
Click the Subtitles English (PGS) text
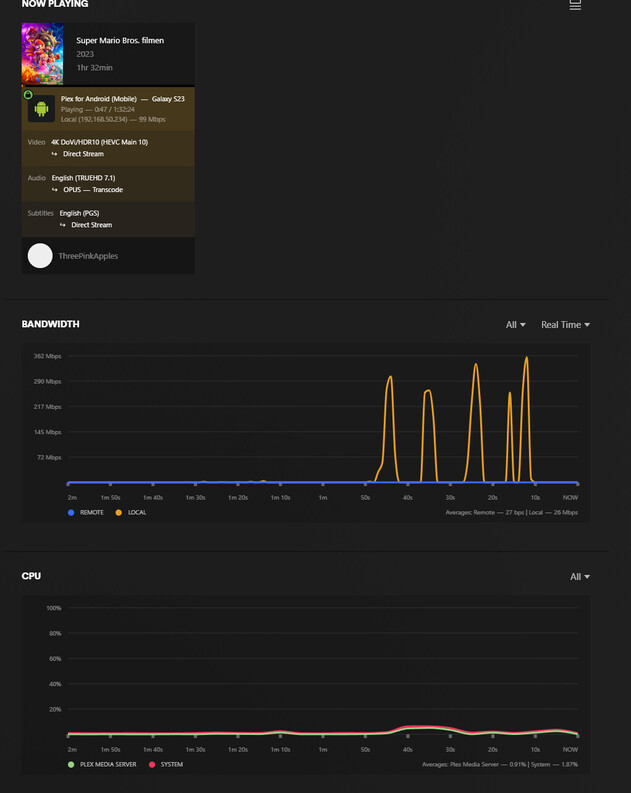pyautogui.click(x=79, y=213)
